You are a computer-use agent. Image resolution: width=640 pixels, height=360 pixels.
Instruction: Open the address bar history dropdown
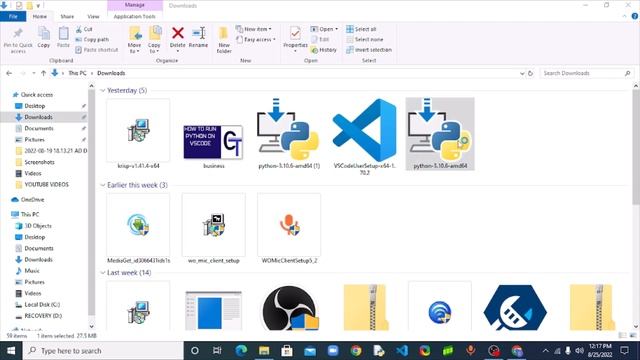522,73
